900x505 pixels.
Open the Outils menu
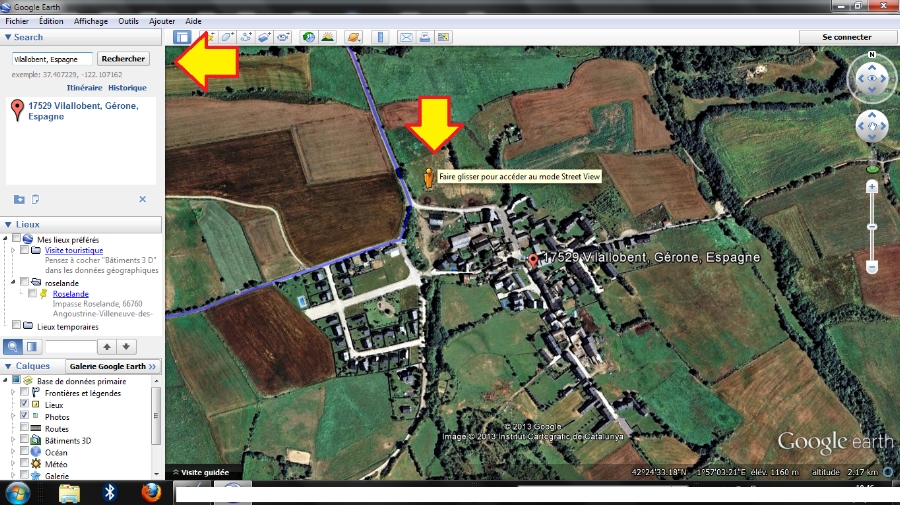pos(128,20)
